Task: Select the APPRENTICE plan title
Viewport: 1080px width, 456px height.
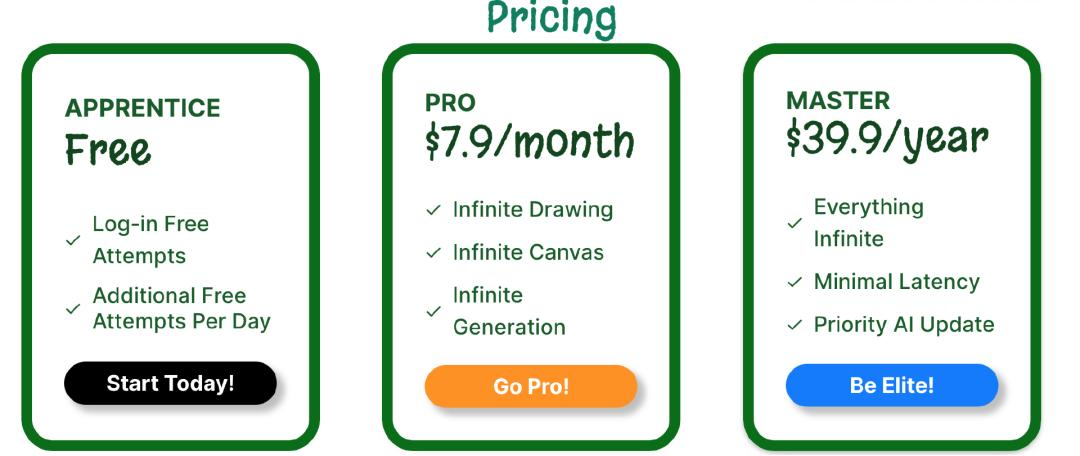Action: tap(143, 108)
